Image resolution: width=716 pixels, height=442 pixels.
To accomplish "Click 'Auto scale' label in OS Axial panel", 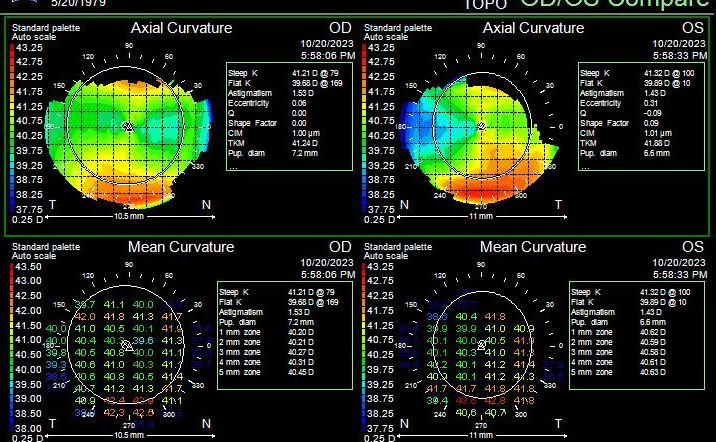I will click(x=386, y=37).
